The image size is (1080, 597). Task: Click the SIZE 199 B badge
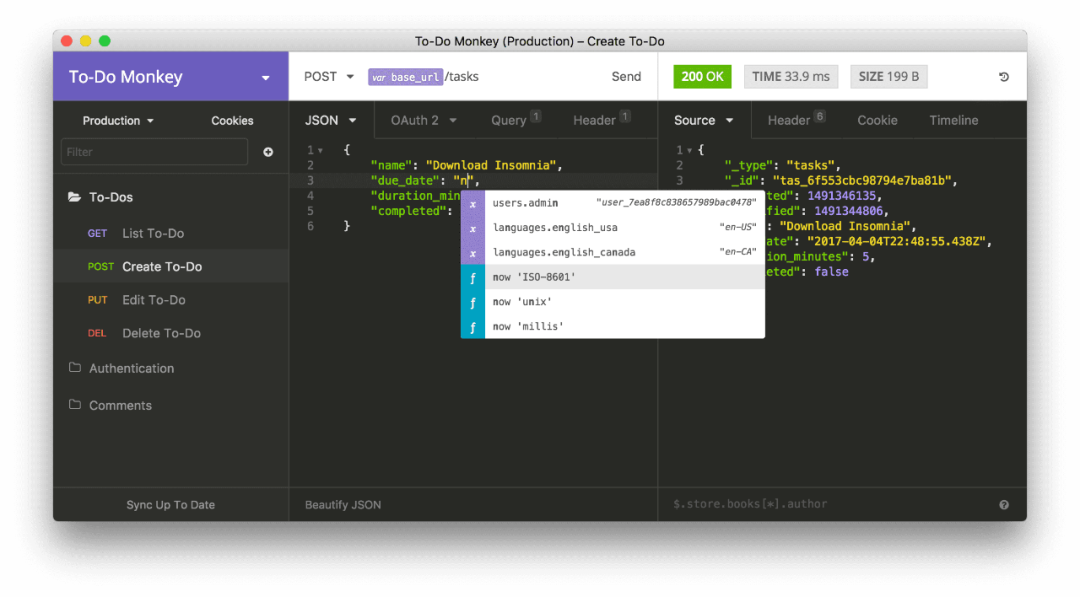pyautogui.click(x=889, y=76)
